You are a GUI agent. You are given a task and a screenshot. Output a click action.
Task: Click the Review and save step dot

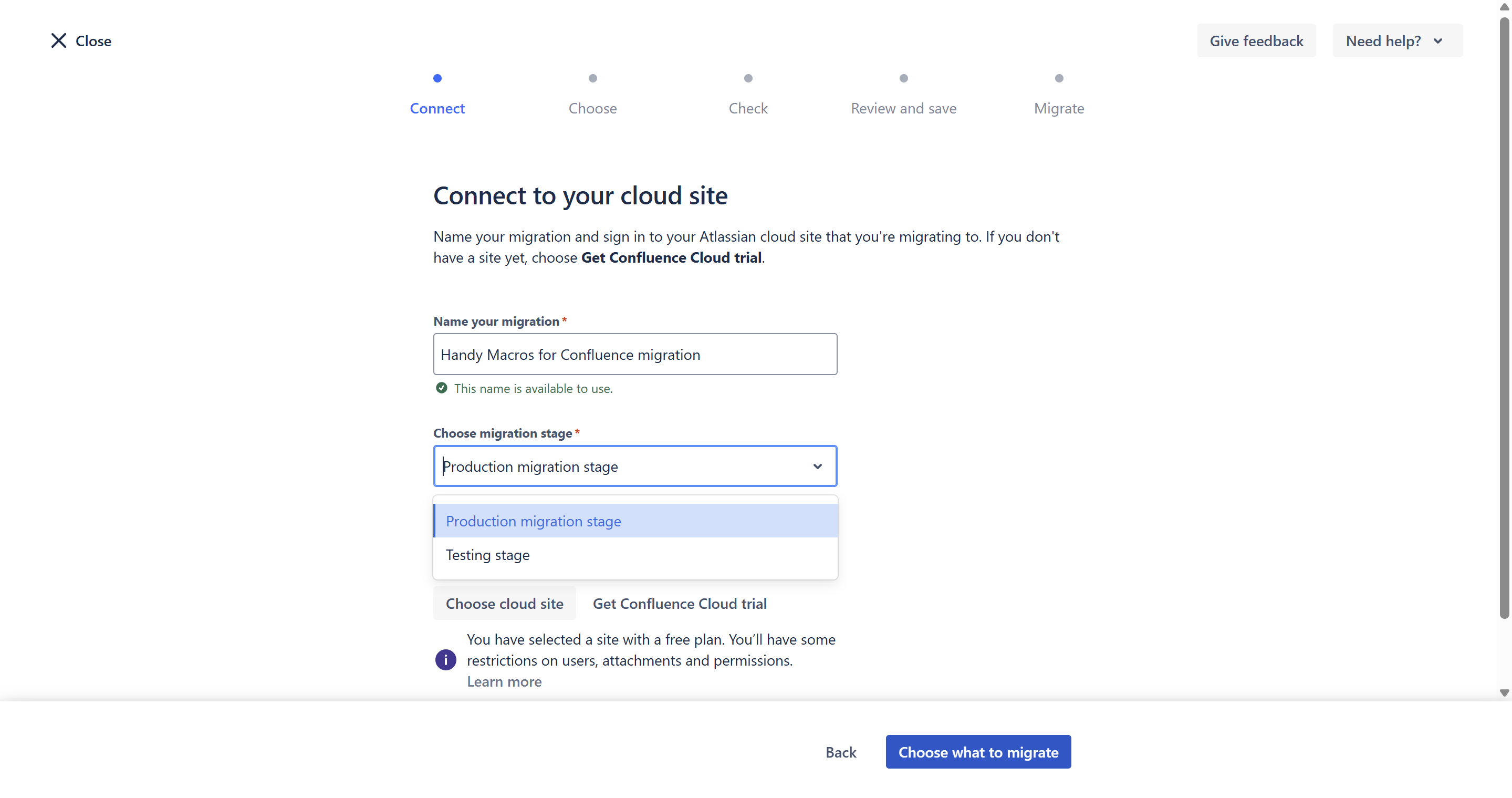(x=904, y=78)
